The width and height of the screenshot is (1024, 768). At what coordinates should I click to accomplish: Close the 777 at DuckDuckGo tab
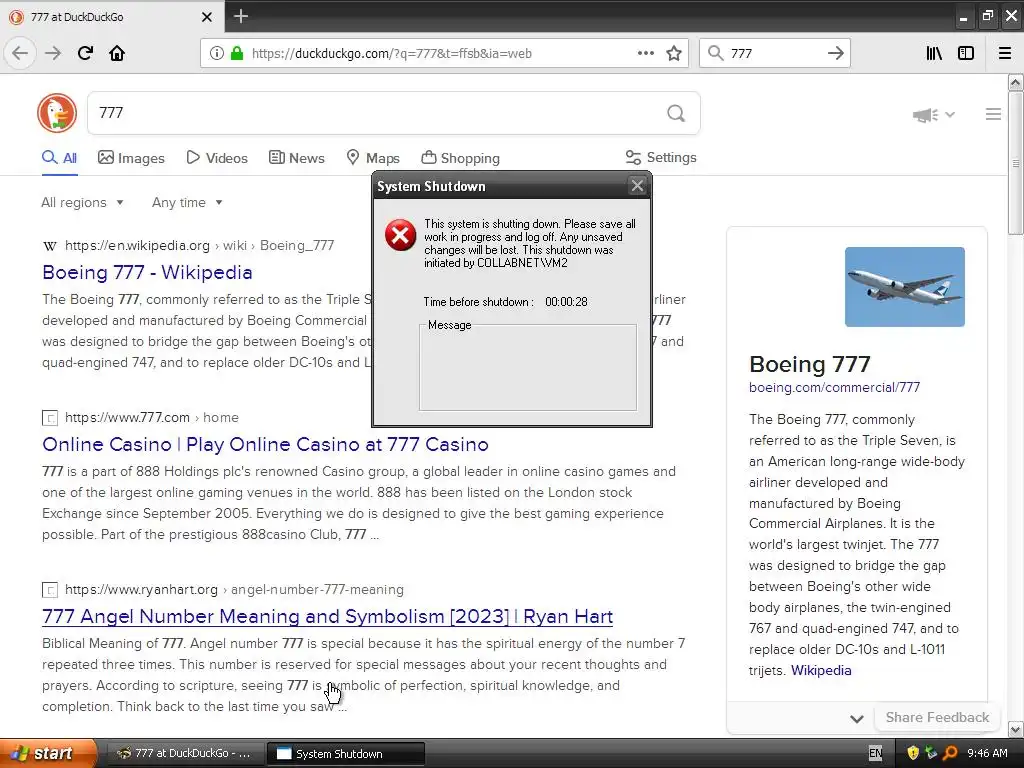pyautogui.click(x=206, y=17)
